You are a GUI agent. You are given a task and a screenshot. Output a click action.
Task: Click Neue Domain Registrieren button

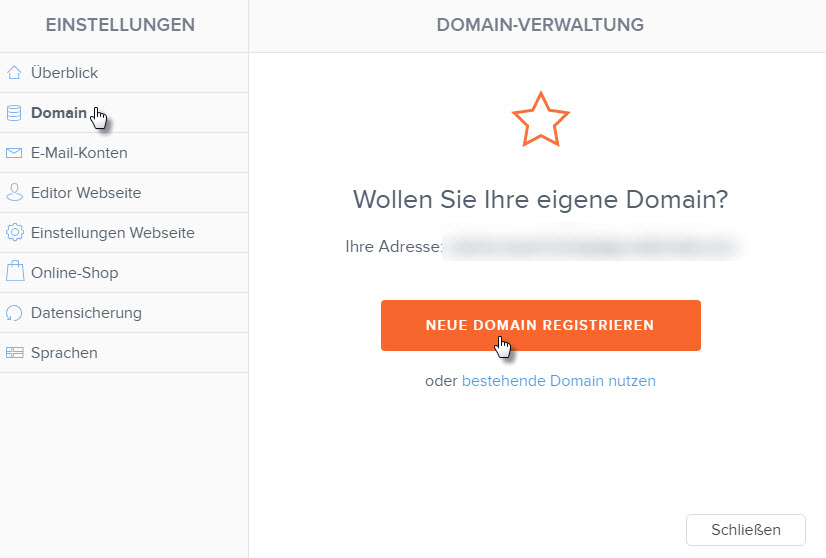[540, 326]
